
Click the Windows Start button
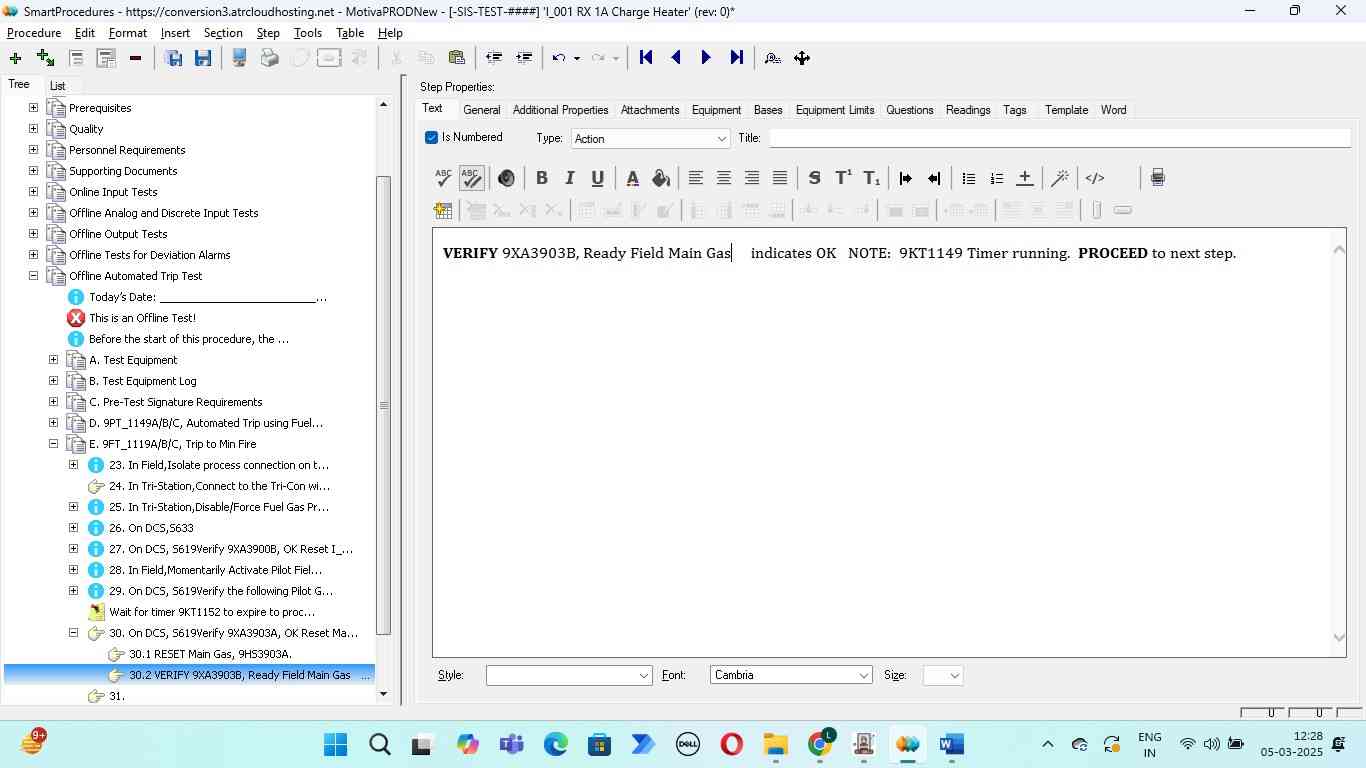click(336, 745)
